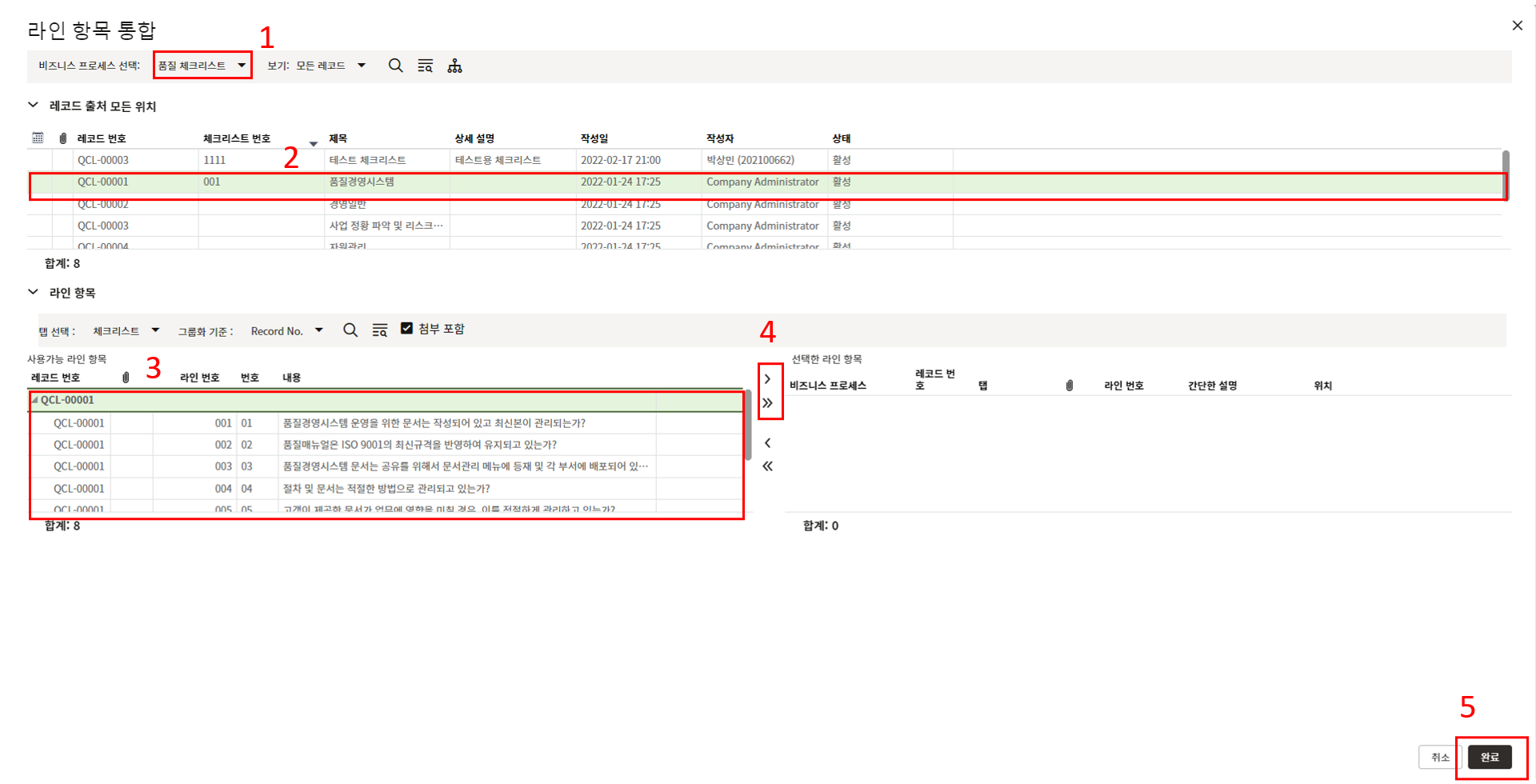This screenshot has width=1536, height=784.
Task: Collapse the QCL-00001 group row
Action: [34, 400]
